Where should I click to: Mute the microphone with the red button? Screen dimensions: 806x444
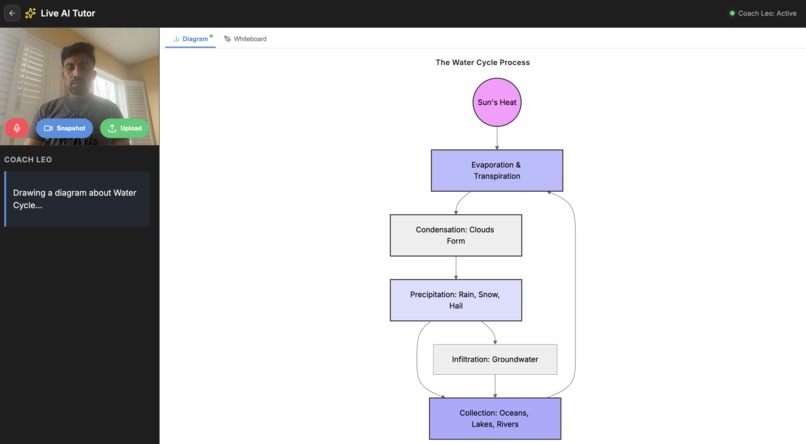tap(17, 128)
